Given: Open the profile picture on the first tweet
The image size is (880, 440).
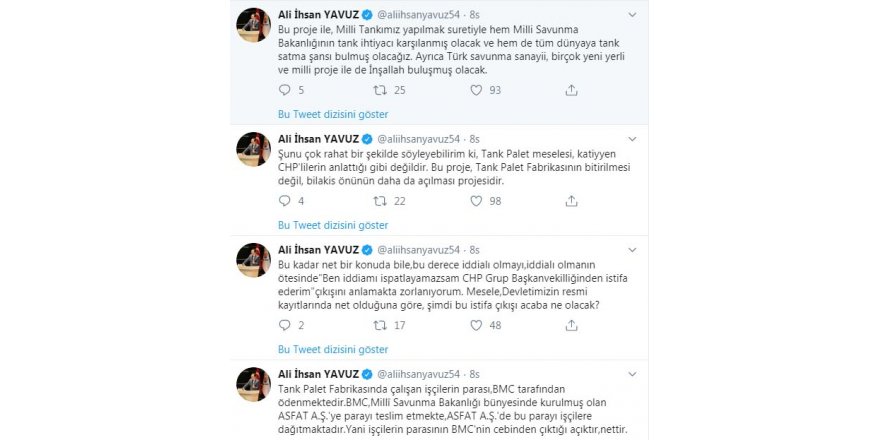Looking at the screenshot, I should [253, 26].
